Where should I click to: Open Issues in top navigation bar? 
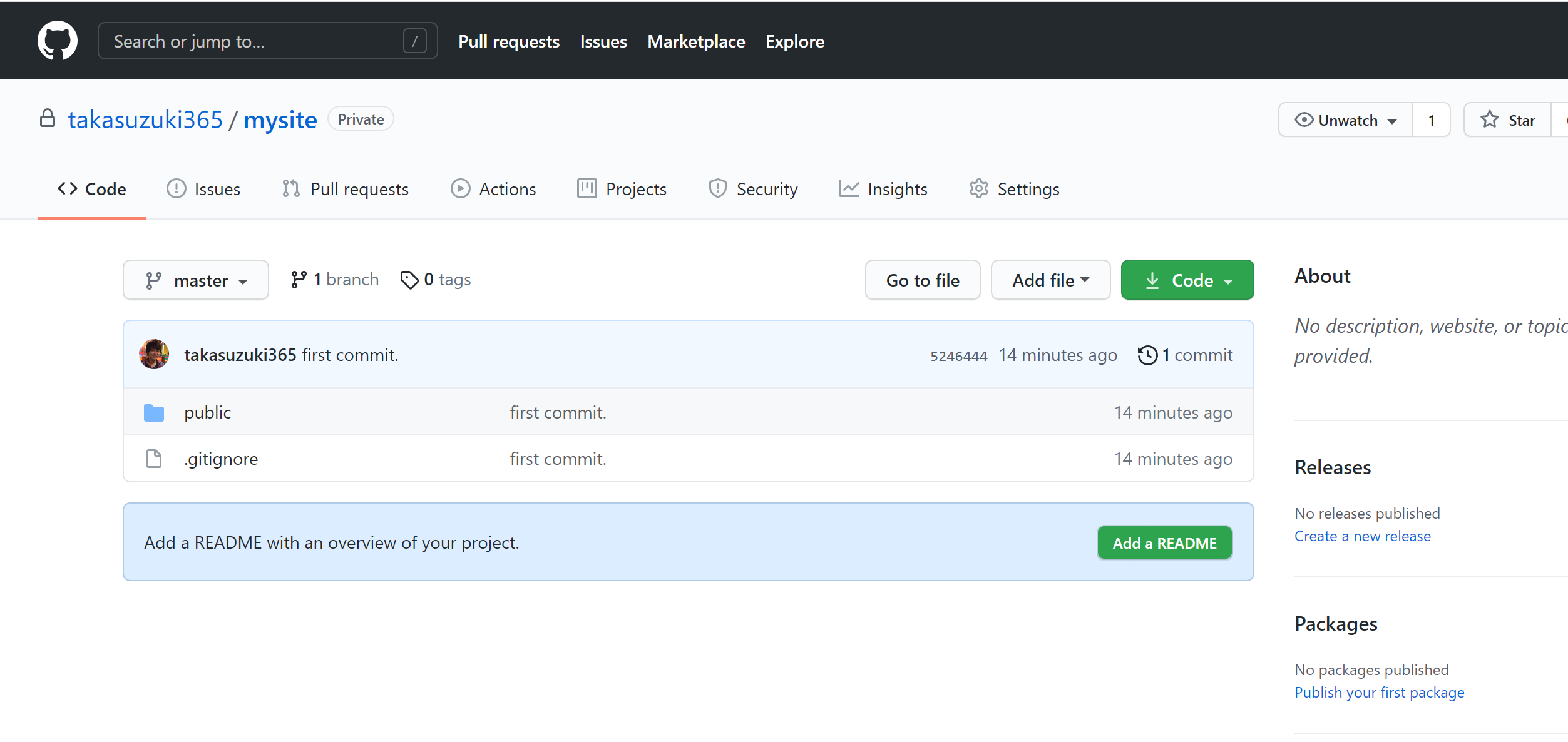tap(603, 41)
